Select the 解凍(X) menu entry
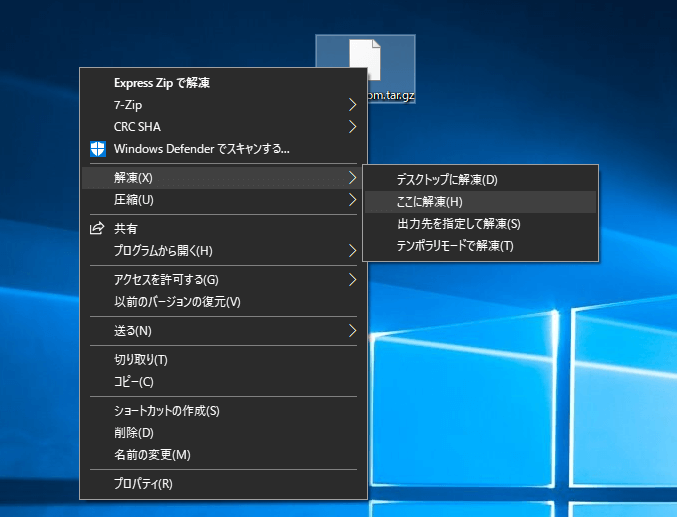This screenshot has height=517, width=677. coord(224,178)
